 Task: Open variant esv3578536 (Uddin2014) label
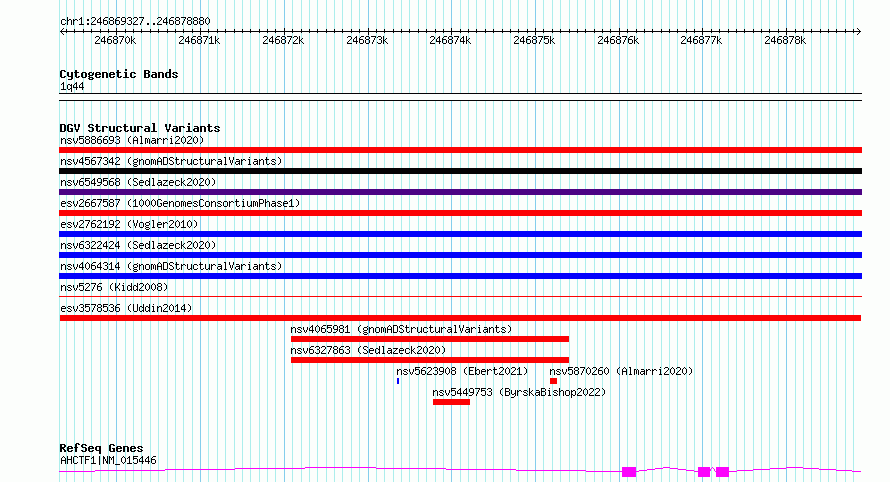tap(126, 308)
